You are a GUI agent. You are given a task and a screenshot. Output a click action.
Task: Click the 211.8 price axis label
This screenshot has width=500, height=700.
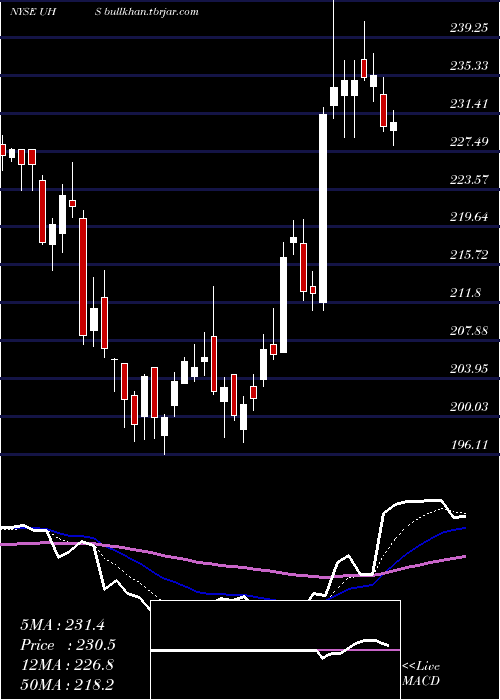click(466, 293)
